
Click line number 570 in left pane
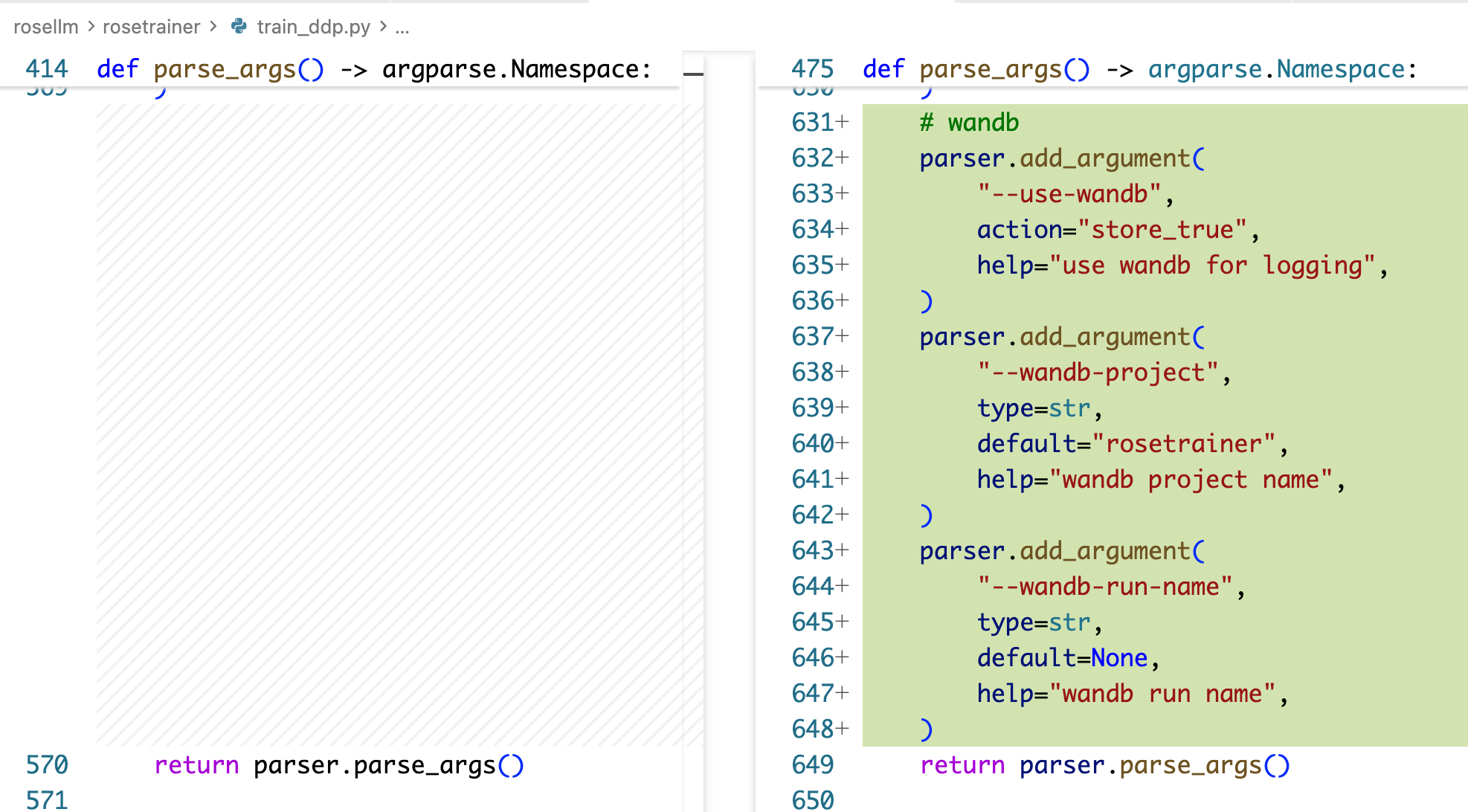[x=47, y=764]
